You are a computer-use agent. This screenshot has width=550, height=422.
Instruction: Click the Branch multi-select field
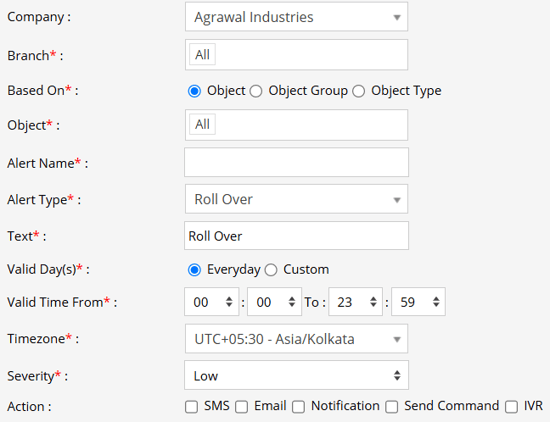296,55
